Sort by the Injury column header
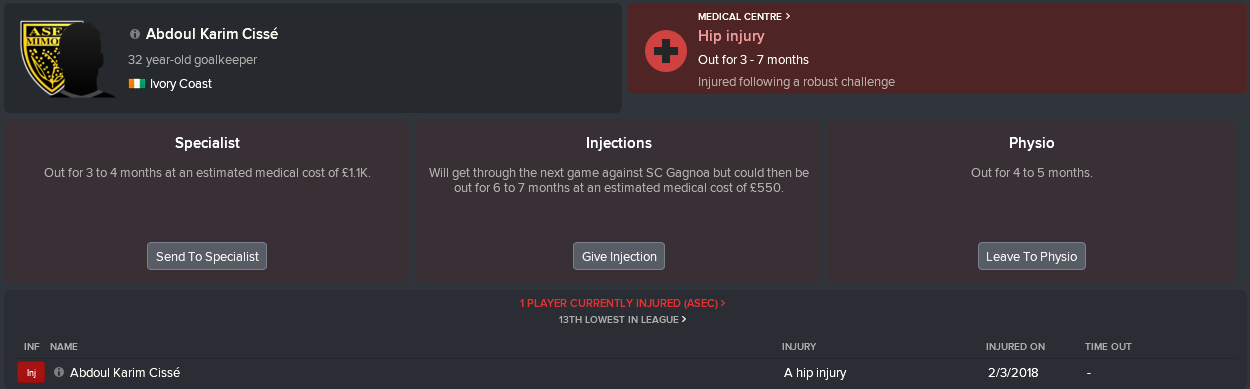This screenshot has height=389, width=1250. click(799, 347)
